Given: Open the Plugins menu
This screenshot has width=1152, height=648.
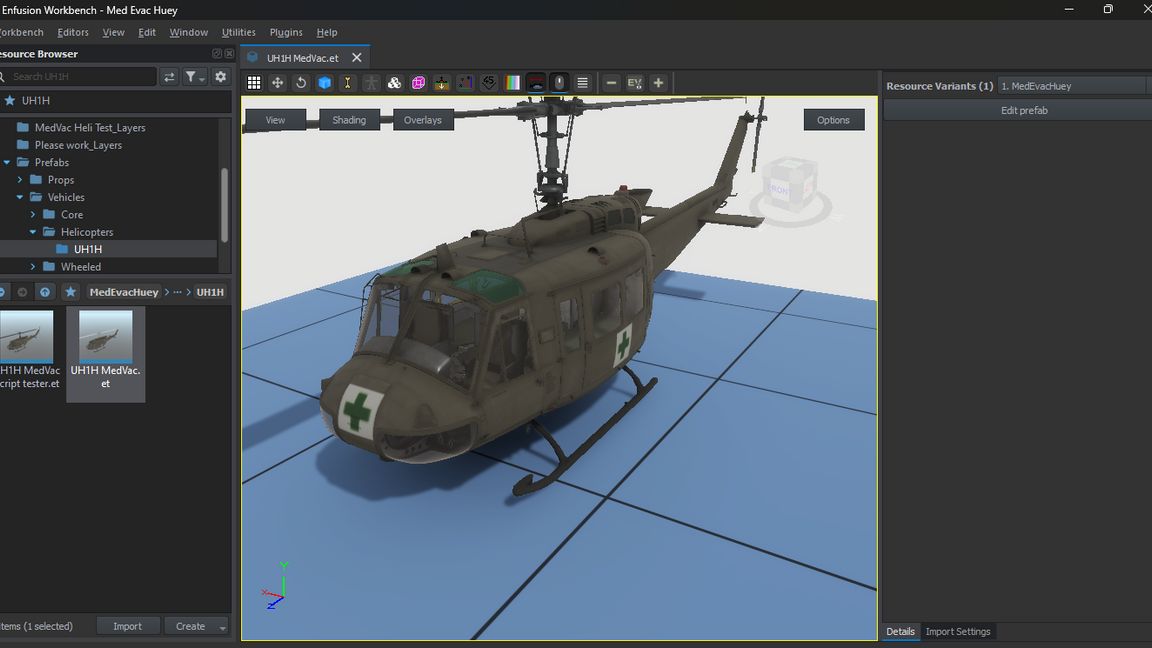Looking at the screenshot, I should tap(286, 32).
